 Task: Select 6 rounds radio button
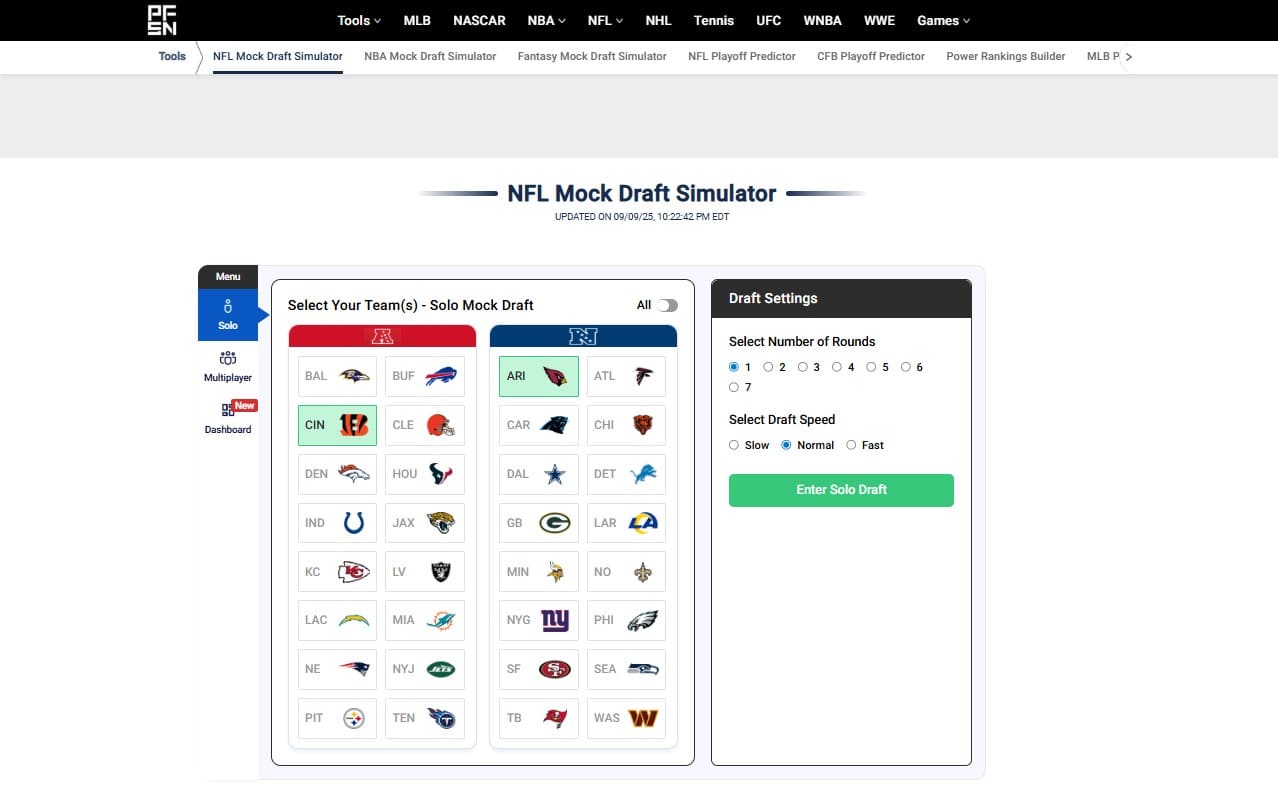point(906,367)
